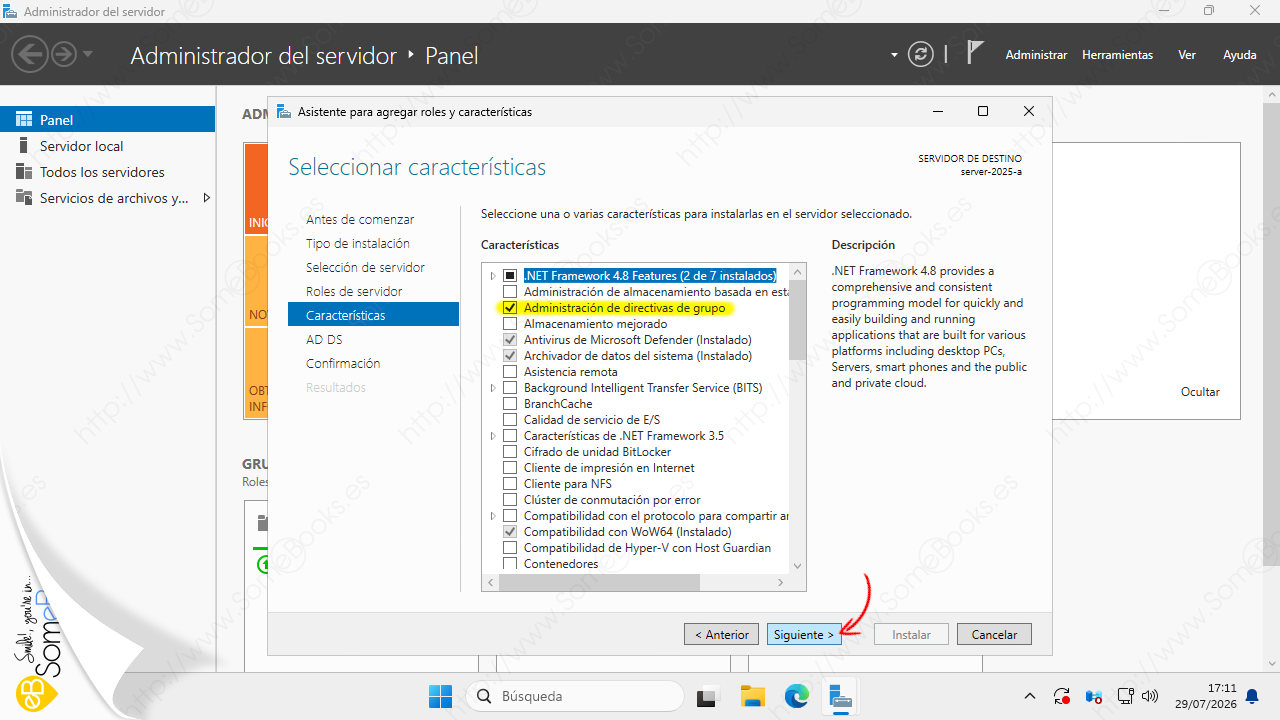Click the features list vertical scrollbar thumb
The image size is (1280, 720).
click(x=797, y=320)
